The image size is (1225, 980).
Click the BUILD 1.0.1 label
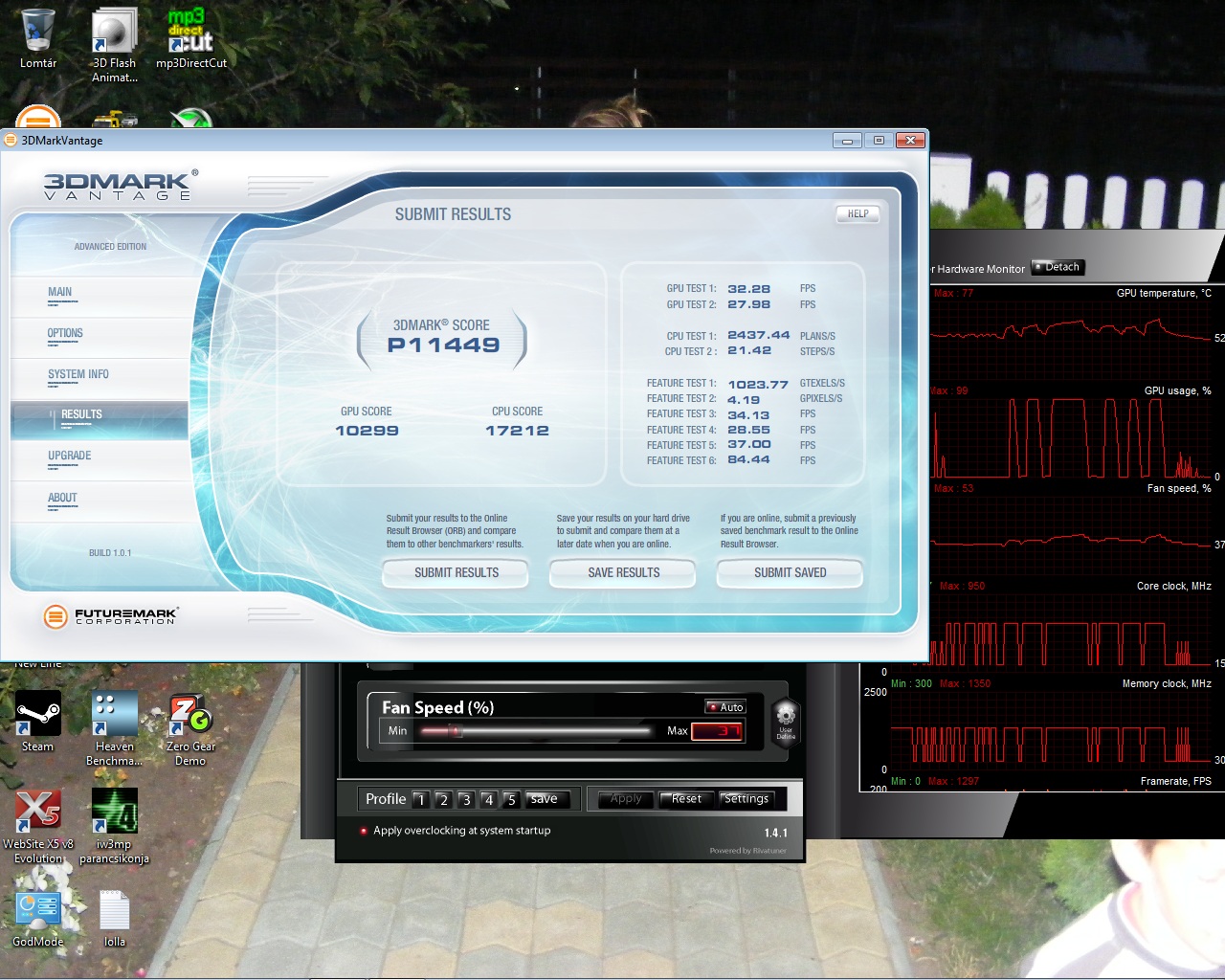pyautogui.click(x=110, y=553)
